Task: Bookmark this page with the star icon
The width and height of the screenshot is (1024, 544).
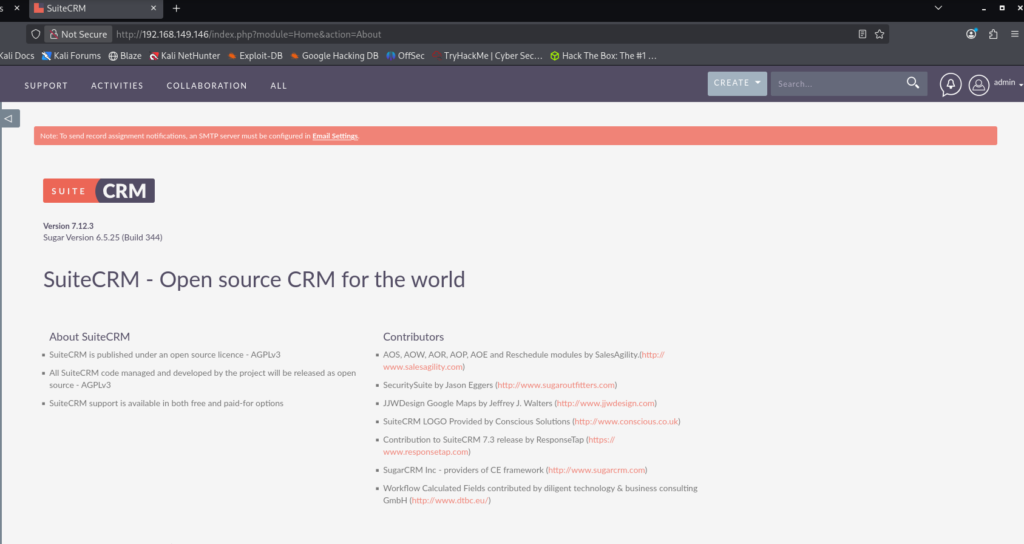Action: 879,34
